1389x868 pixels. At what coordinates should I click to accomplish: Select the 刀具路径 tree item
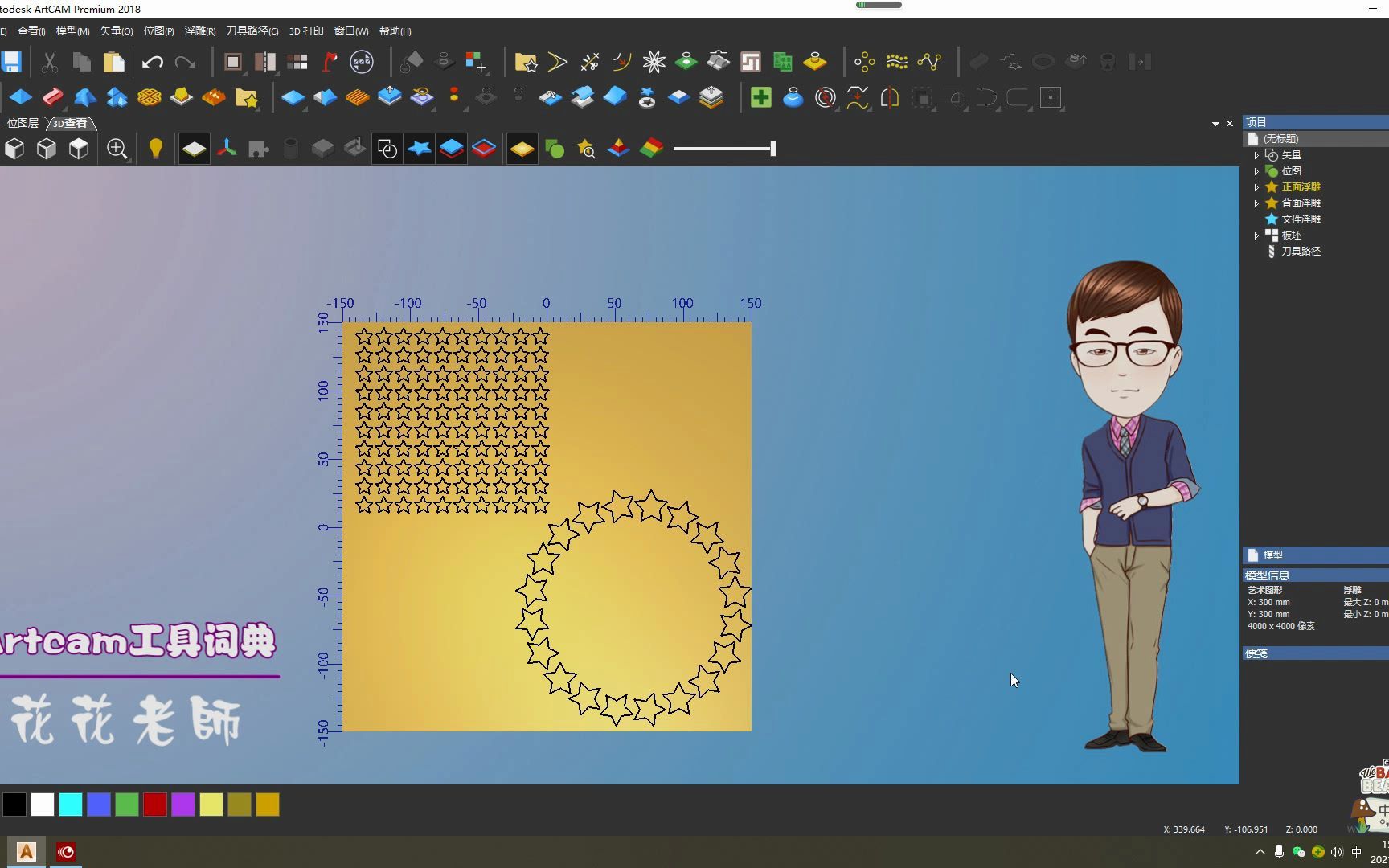tap(1301, 252)
